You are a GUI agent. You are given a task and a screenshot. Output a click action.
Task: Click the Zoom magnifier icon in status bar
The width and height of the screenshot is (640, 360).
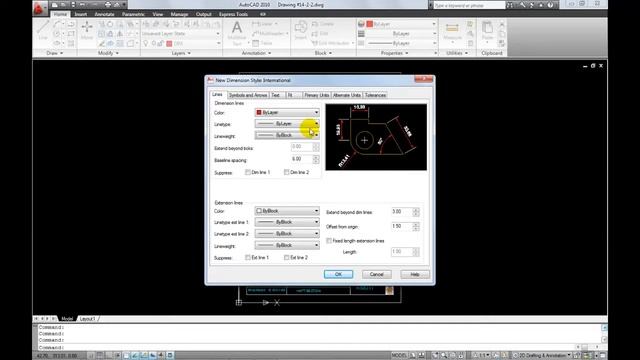(444, 356)
